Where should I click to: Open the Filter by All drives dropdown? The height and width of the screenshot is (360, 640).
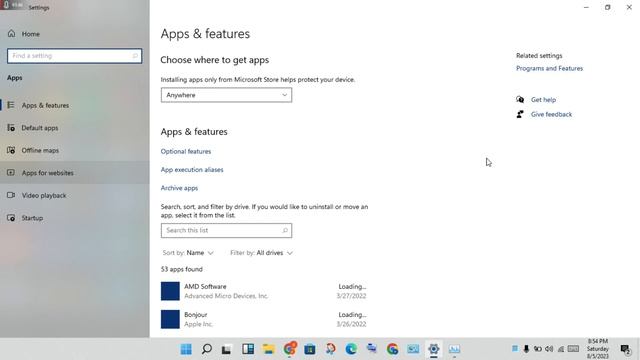coord(261,253)
